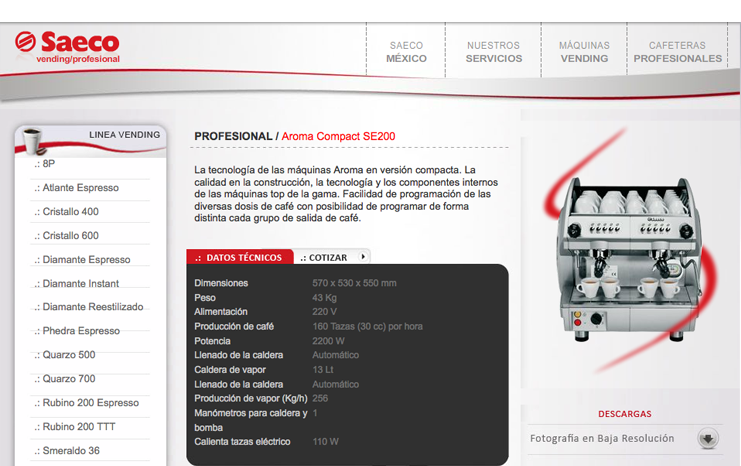The image size is (741, 466).
Task: Click the Peso value 43 Kg
Action: click(324, 298)
